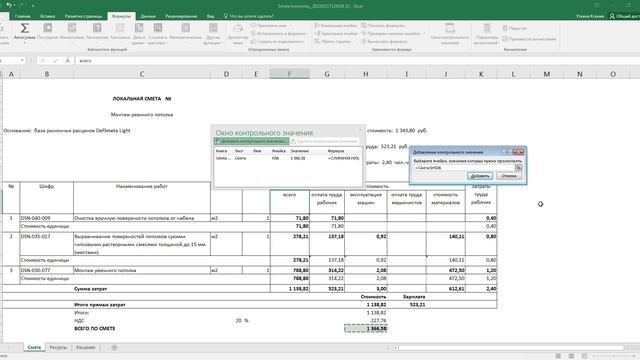
Task: Click the range selector icon in dialog
Action: (x=518, y=168)
